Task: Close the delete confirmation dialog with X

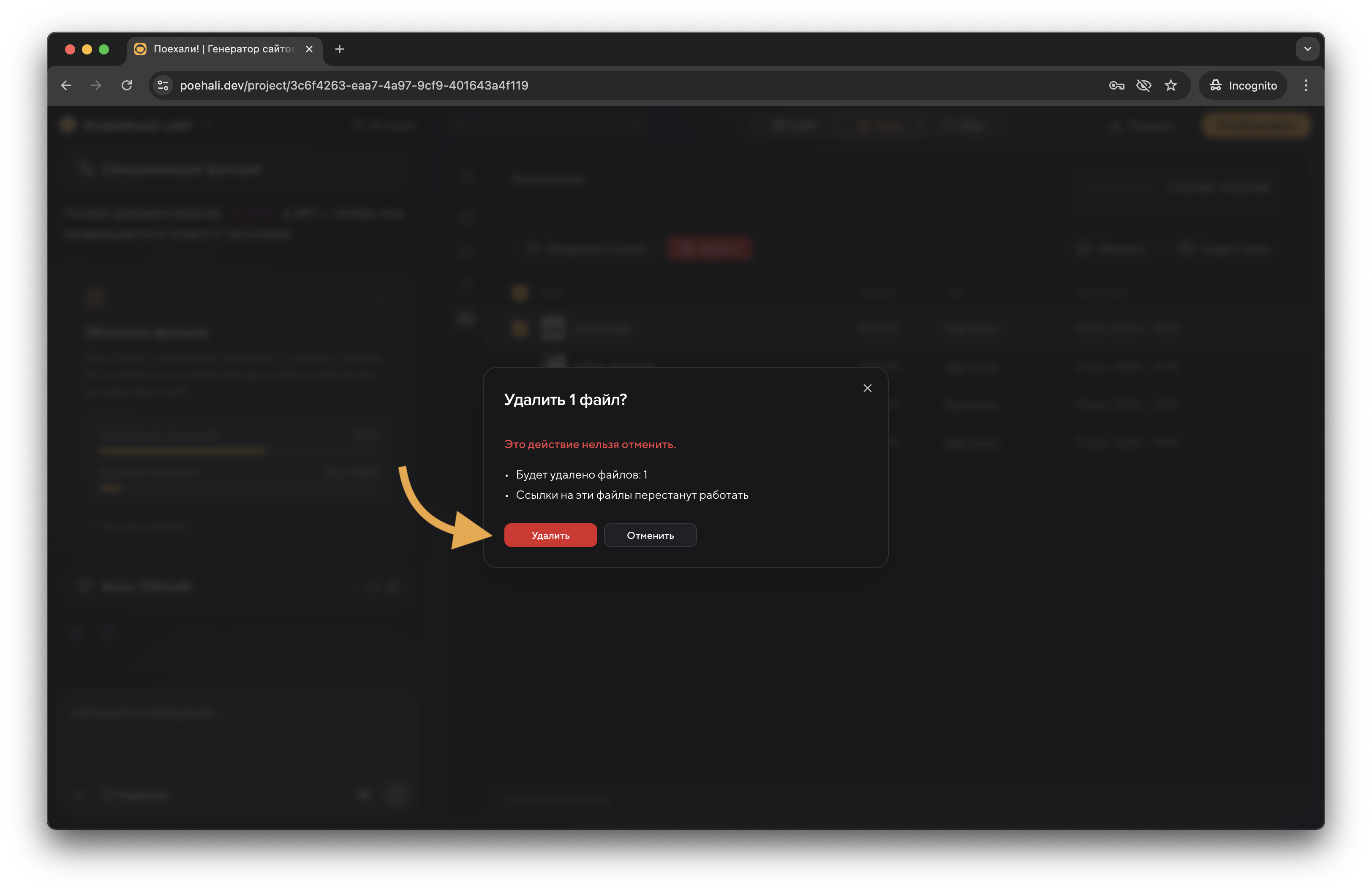Action: pos(867,389)
